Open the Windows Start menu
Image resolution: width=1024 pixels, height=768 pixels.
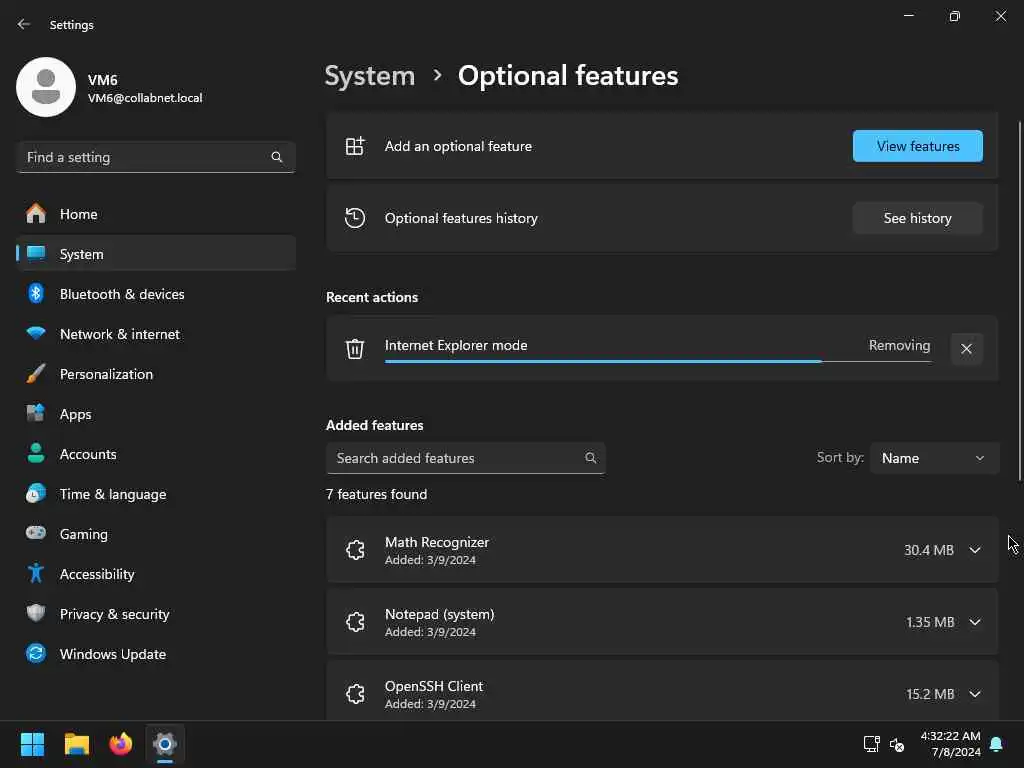[x=33, y=744]
